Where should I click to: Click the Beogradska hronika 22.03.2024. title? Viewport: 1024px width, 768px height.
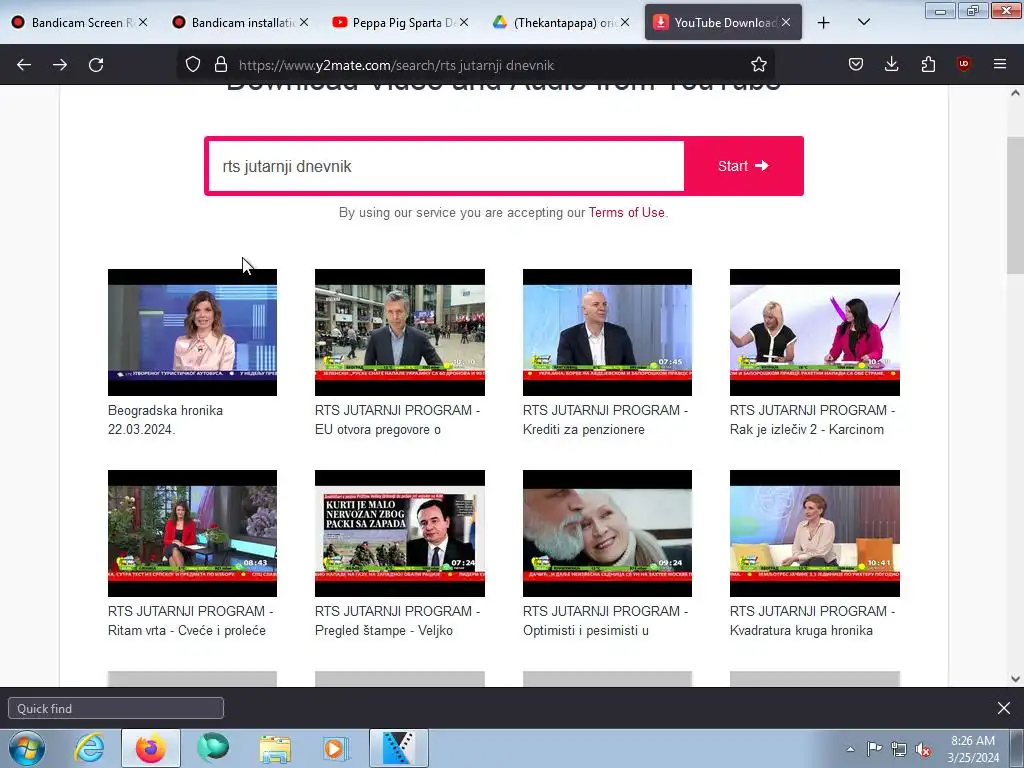point(165,420)
